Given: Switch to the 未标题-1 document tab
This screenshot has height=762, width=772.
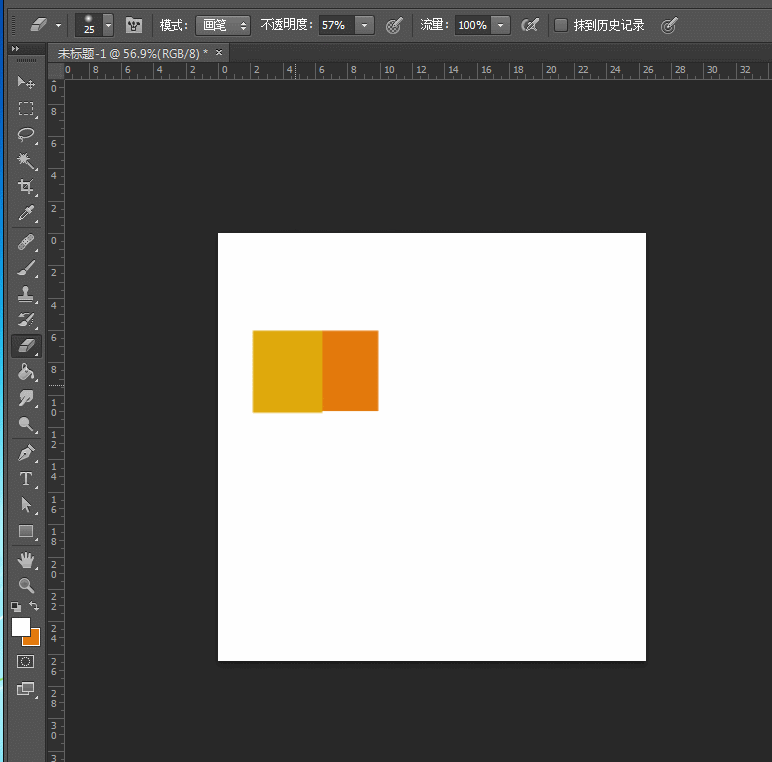Looking at the screenshot, I should [x=132, y=53].
